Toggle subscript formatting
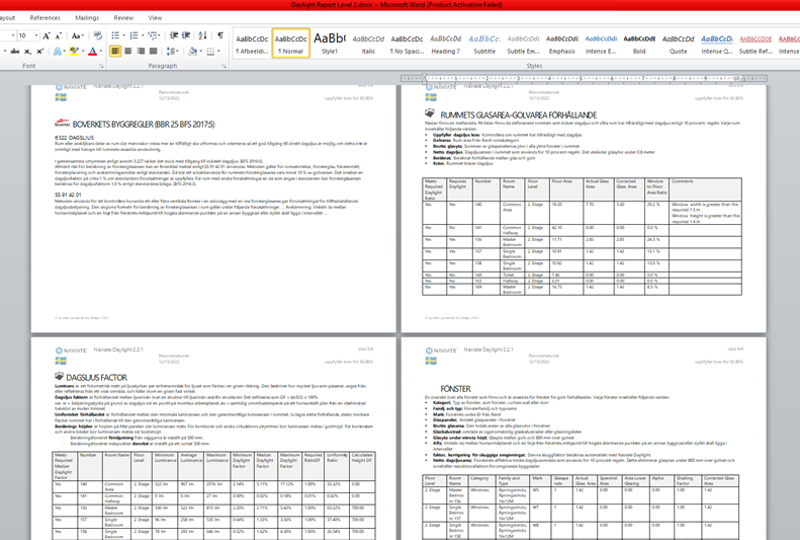Screen dimensions: 800x540 [x=28, y=51]
